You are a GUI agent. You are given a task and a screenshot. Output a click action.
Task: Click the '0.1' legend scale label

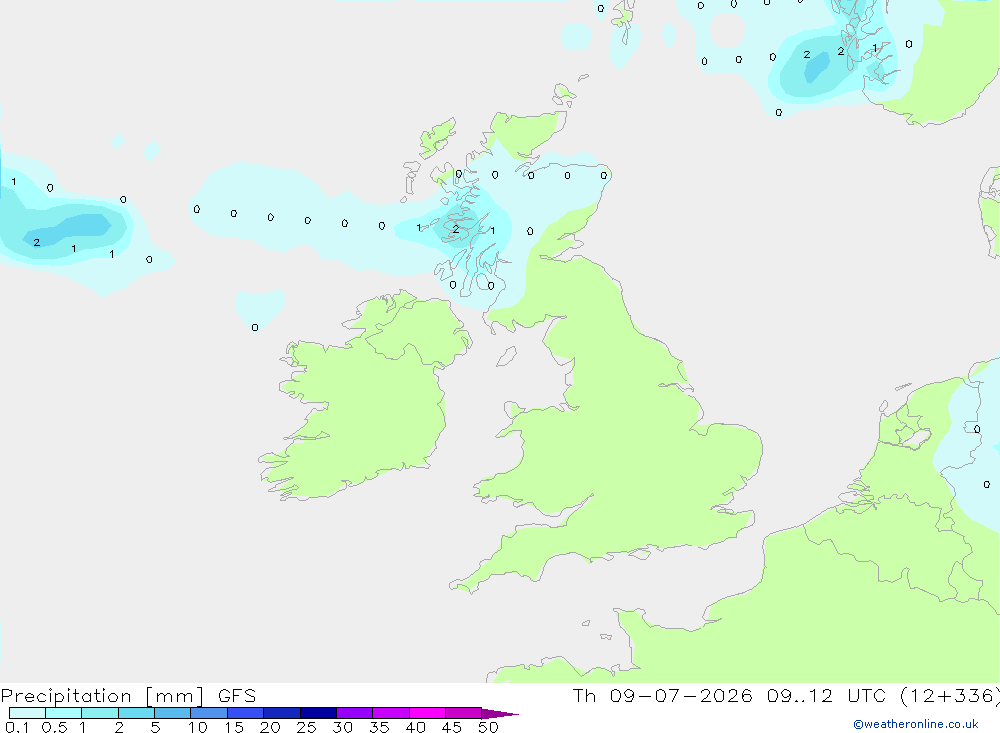click(17, 727)
